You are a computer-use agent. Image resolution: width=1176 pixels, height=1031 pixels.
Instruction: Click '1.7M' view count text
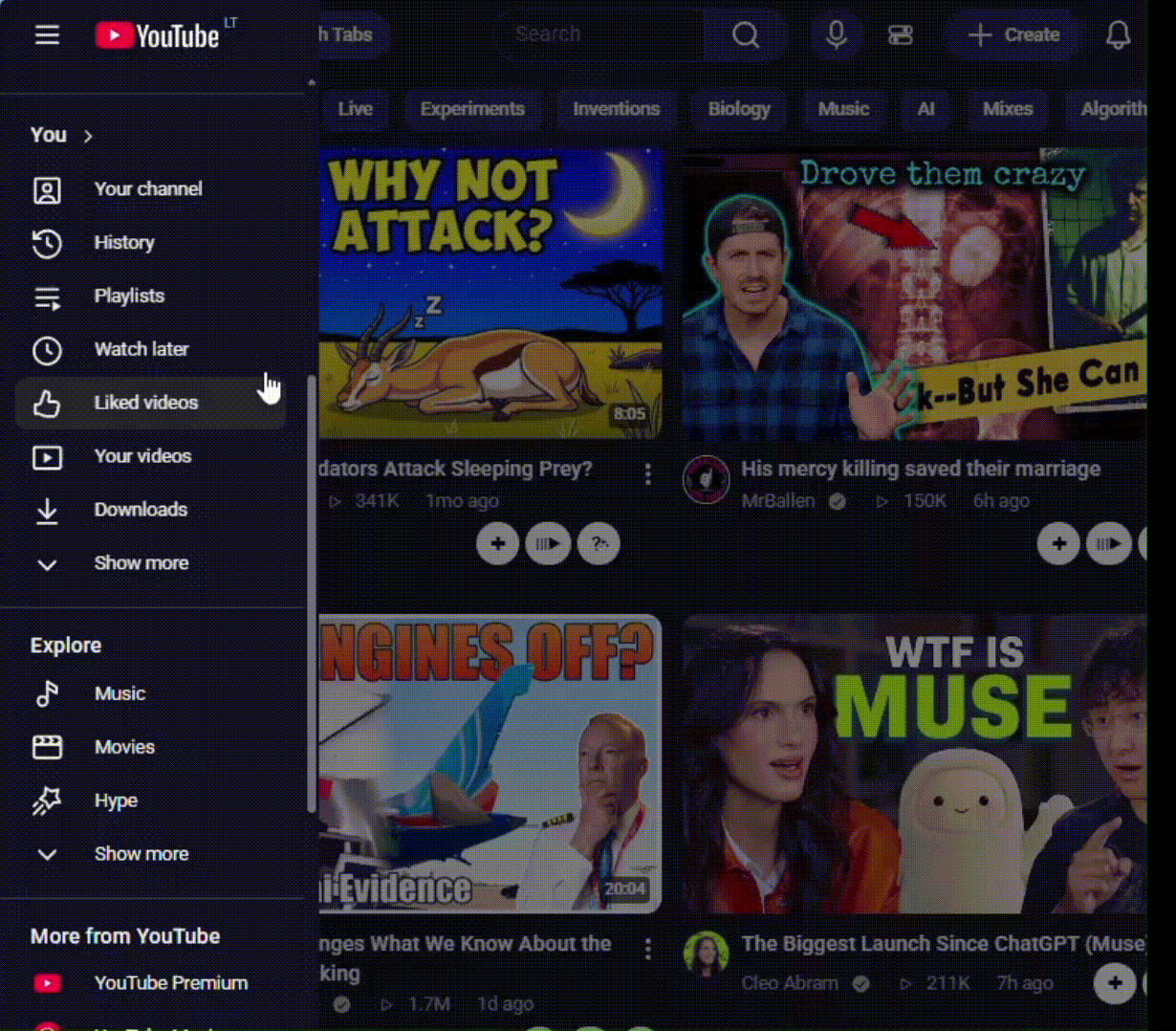[x=428, y=1004]
